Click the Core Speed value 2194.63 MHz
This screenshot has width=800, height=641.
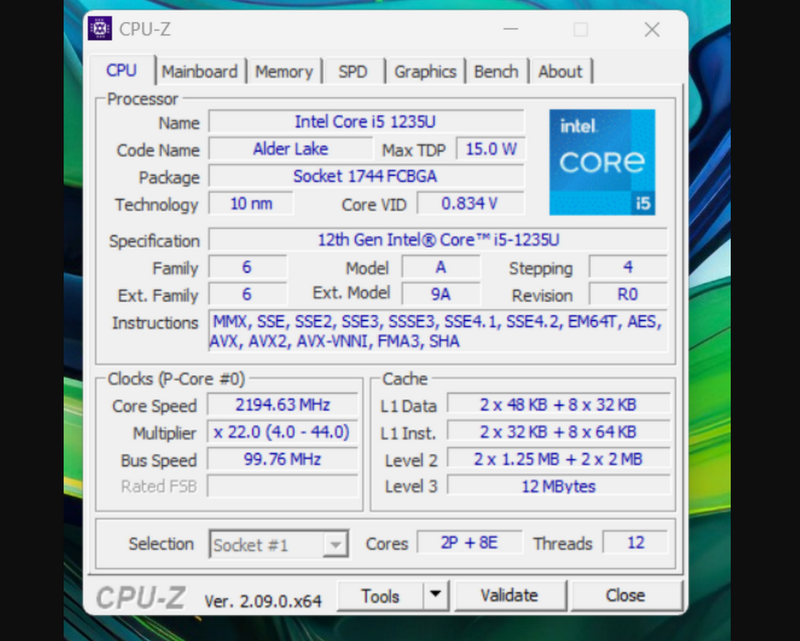(x=283, y=405)
